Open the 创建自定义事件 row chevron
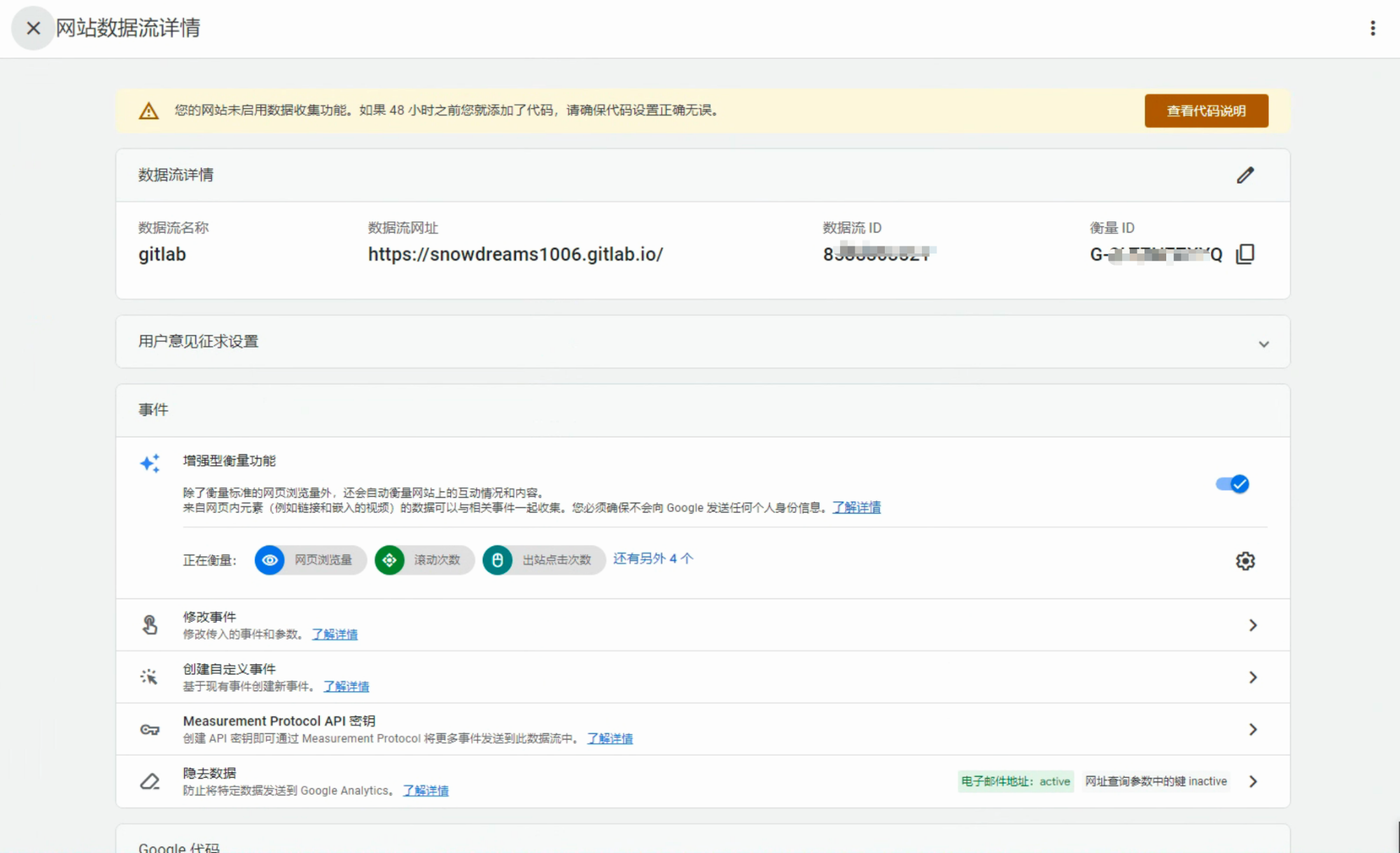The image size is (1400, 853). [1252, 677]
